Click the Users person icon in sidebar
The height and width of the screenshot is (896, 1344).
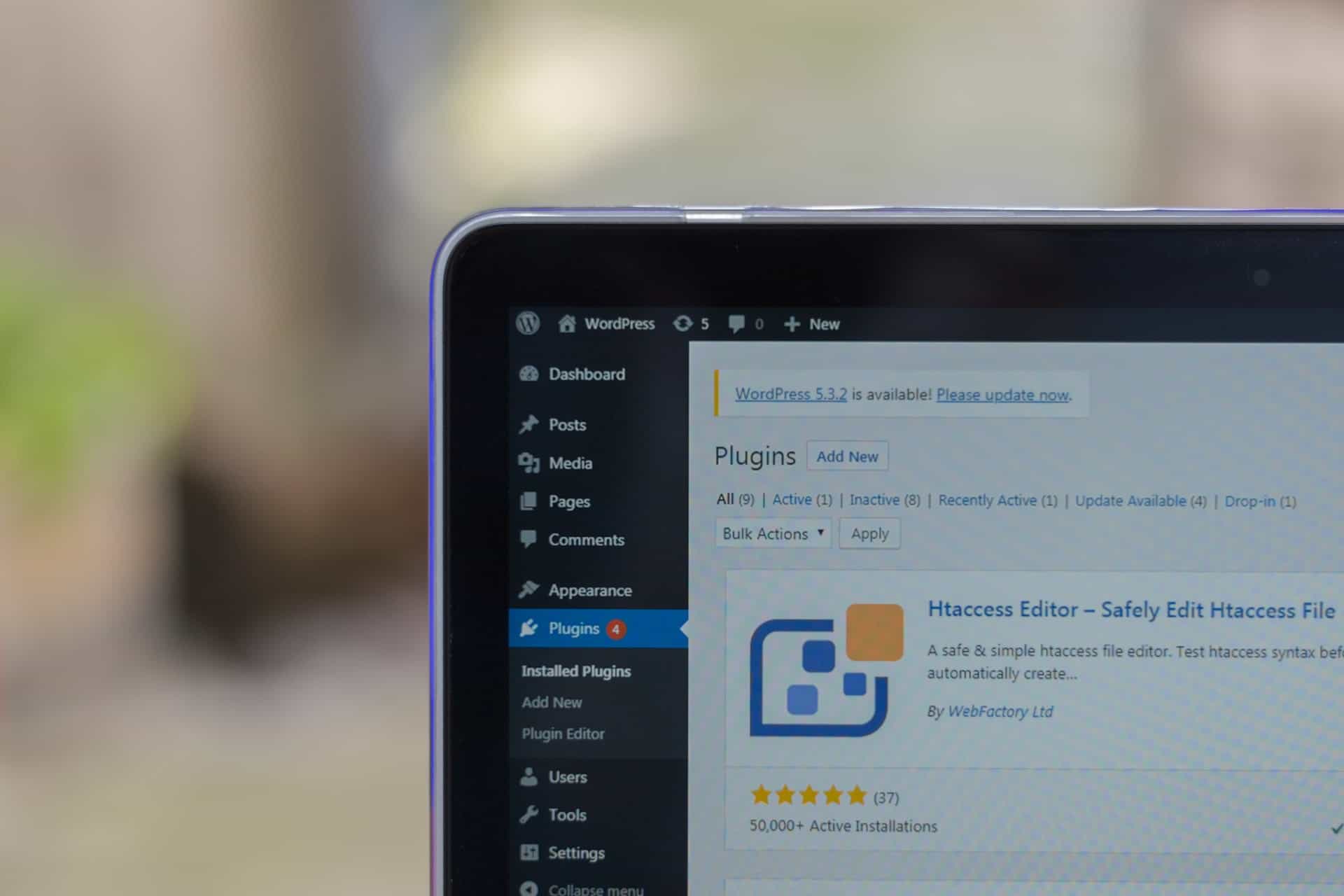527,776
